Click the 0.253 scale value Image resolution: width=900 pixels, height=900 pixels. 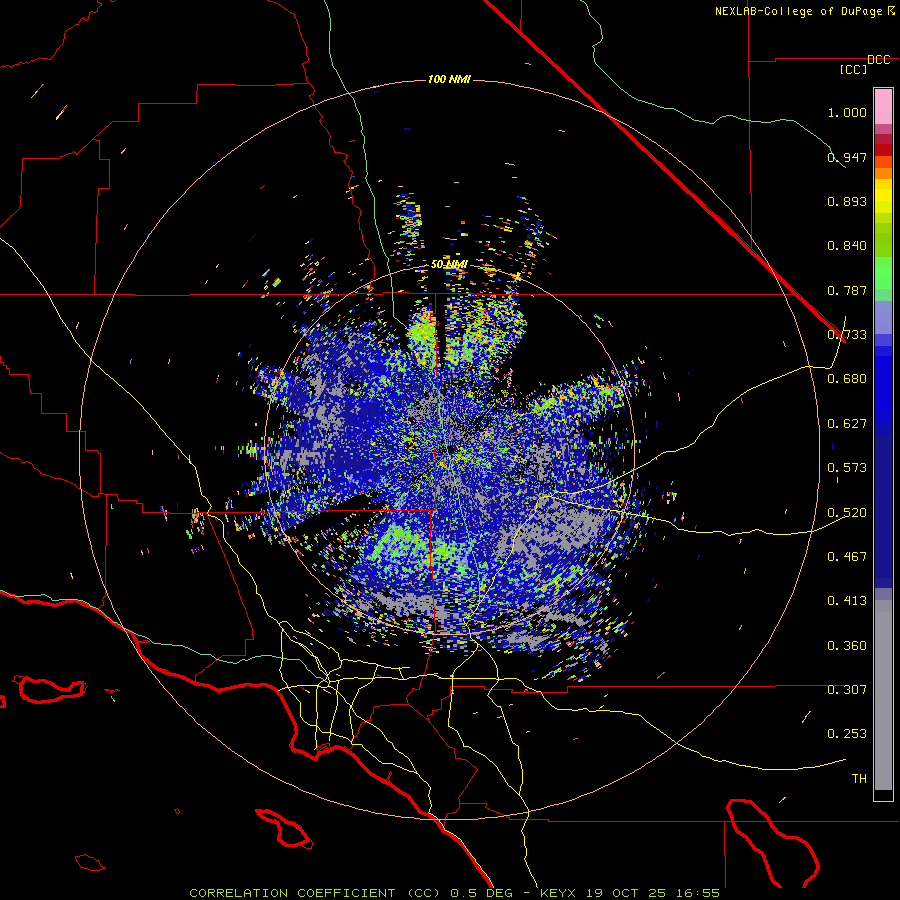(x=847, y=734)
